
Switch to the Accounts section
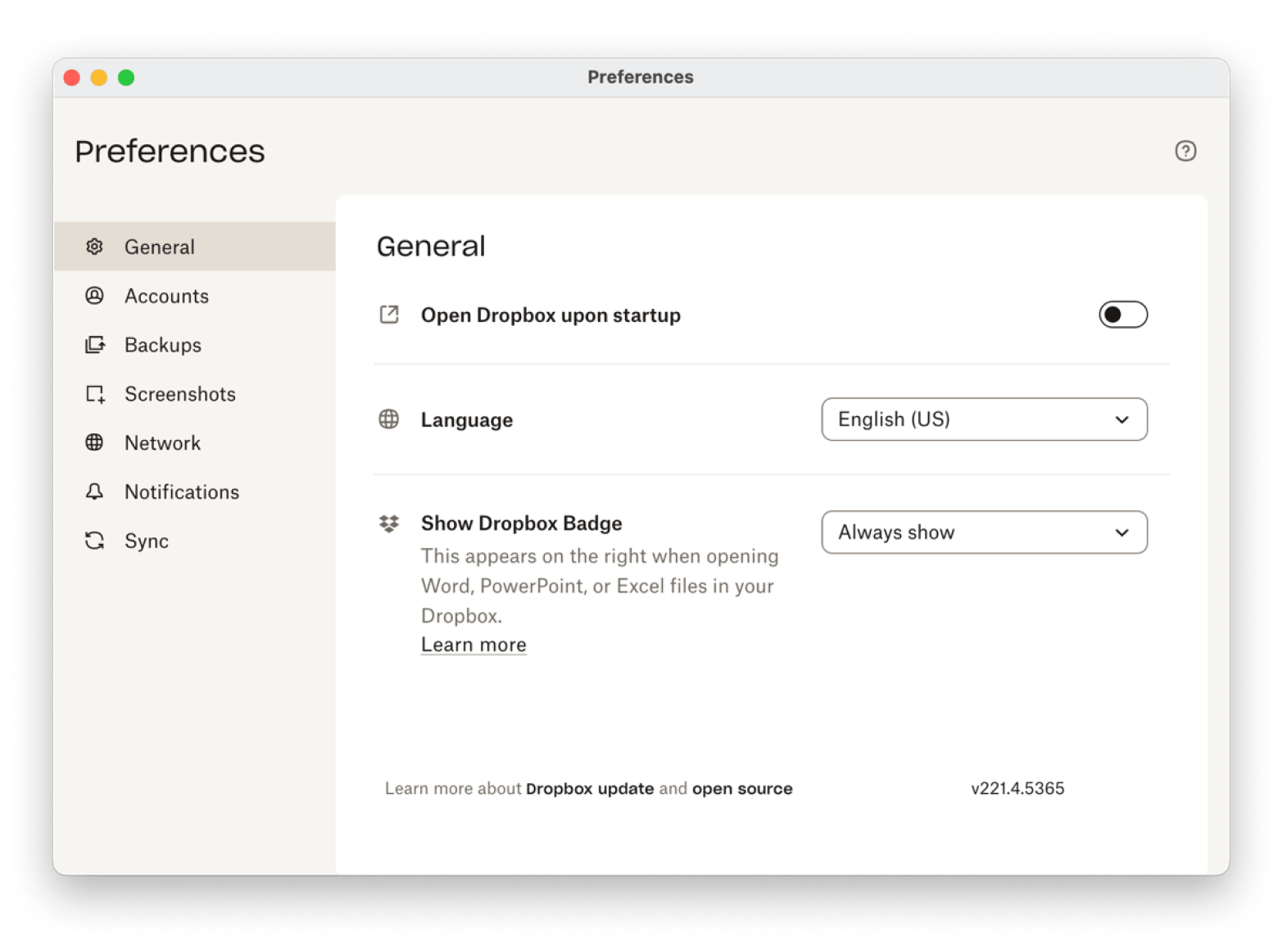[166, 296]
